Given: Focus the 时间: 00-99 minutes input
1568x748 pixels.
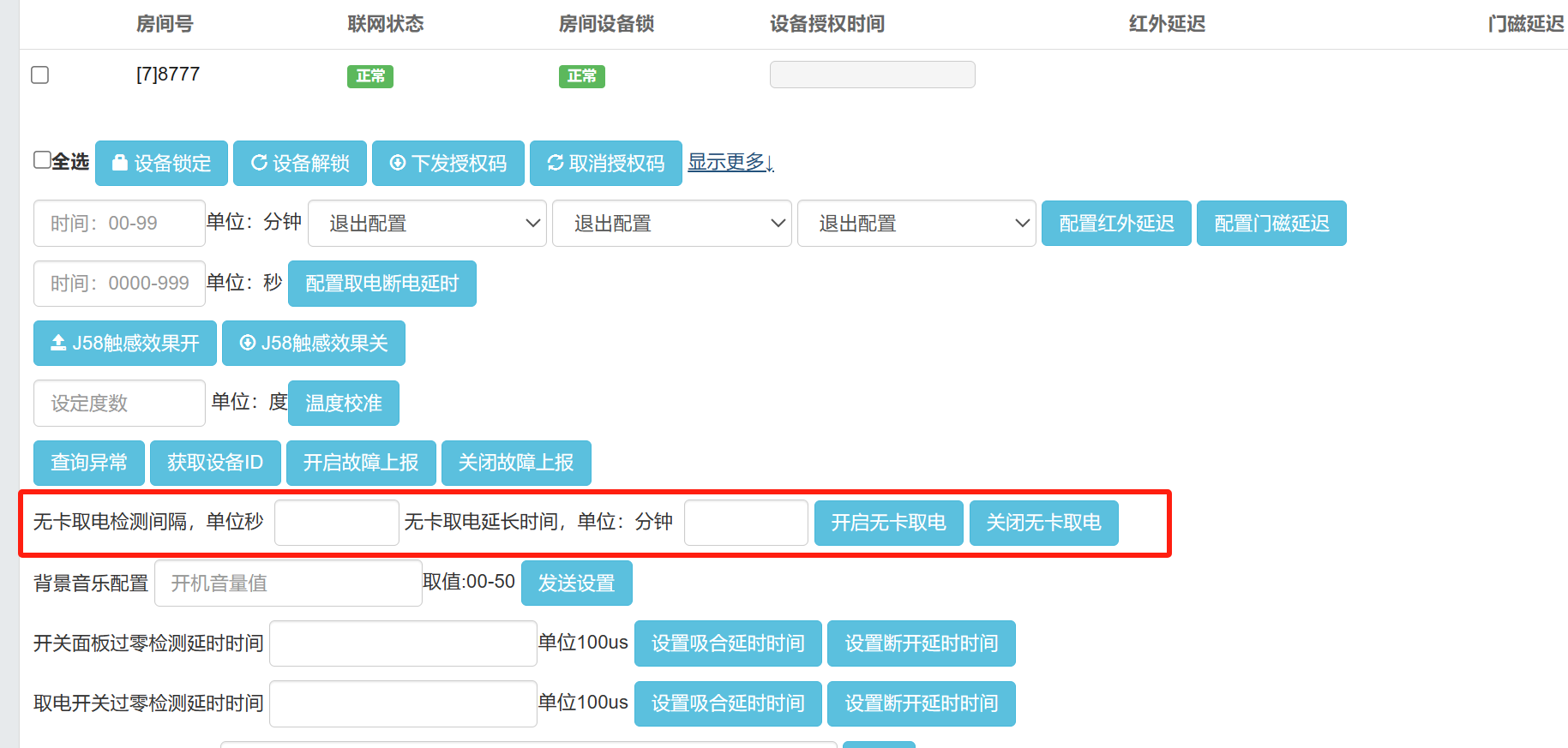Looking at the screenshot, I should point(119,224).
